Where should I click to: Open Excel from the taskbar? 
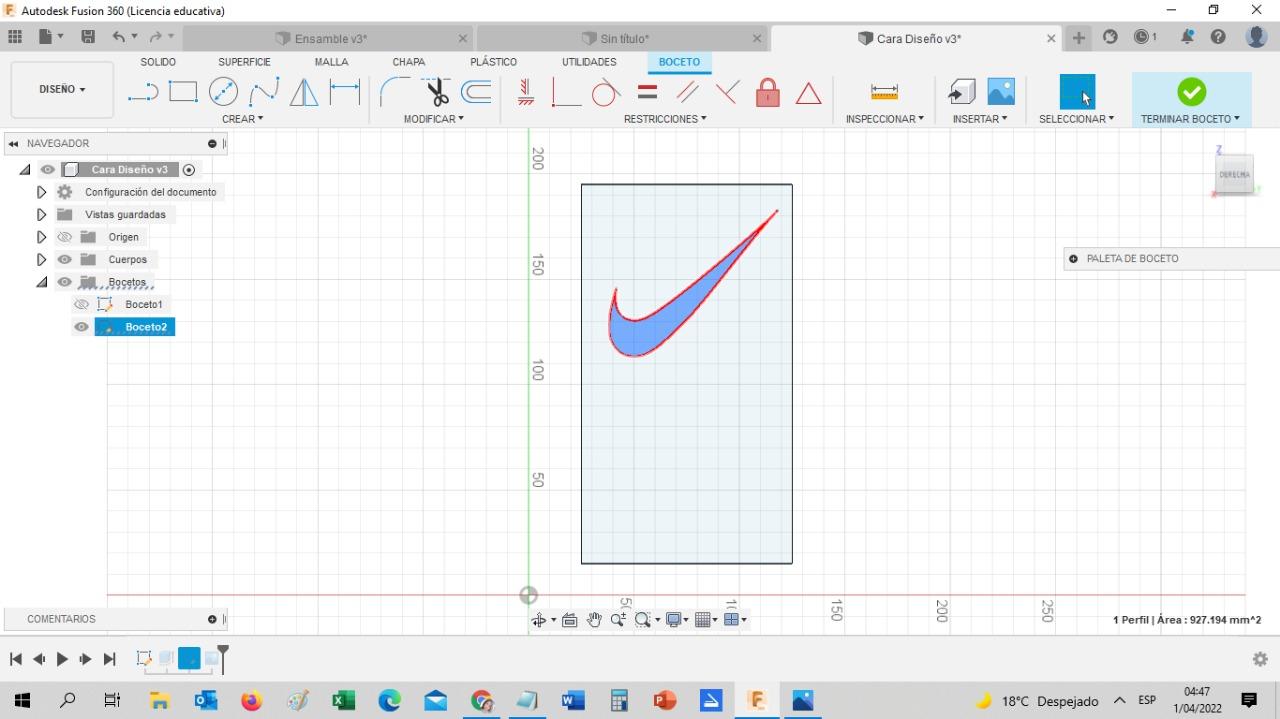(x=343, y=701)
